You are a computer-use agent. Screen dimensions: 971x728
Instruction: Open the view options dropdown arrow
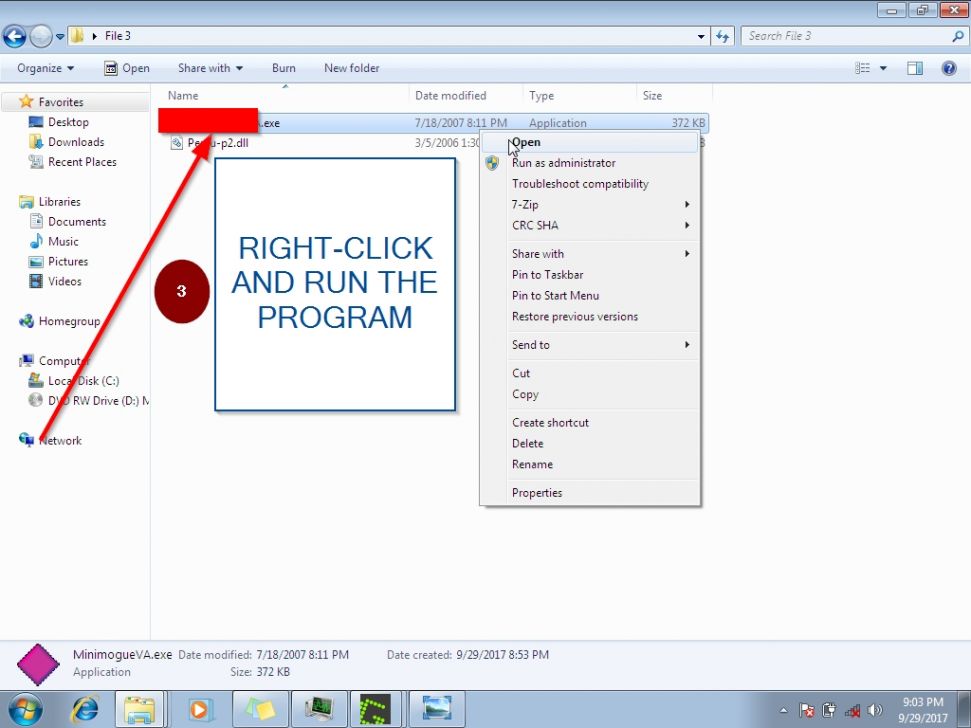click(x=883, y=68)
